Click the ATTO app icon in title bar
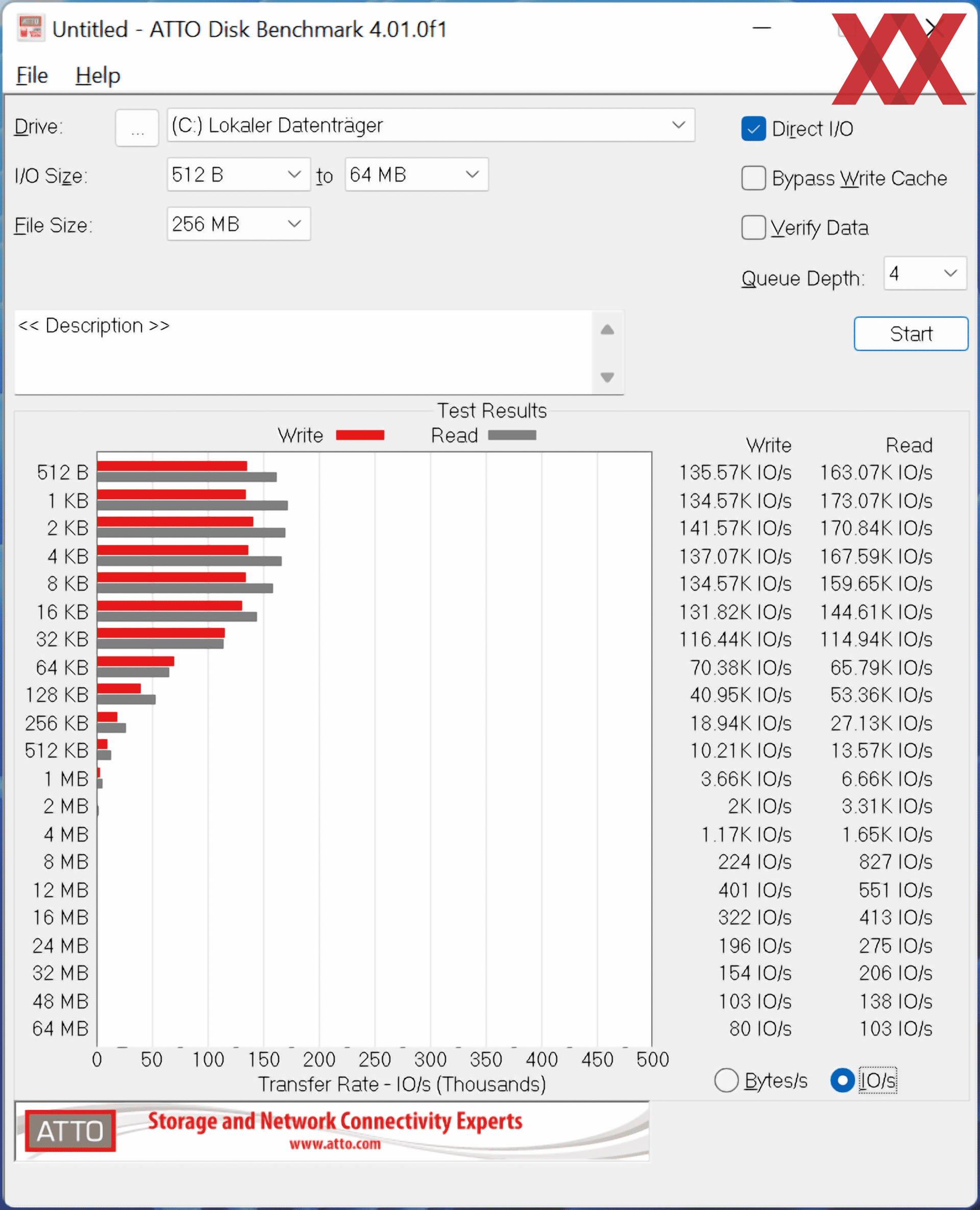This screenshot has width=980, height=1210. (x=31, y=28)
